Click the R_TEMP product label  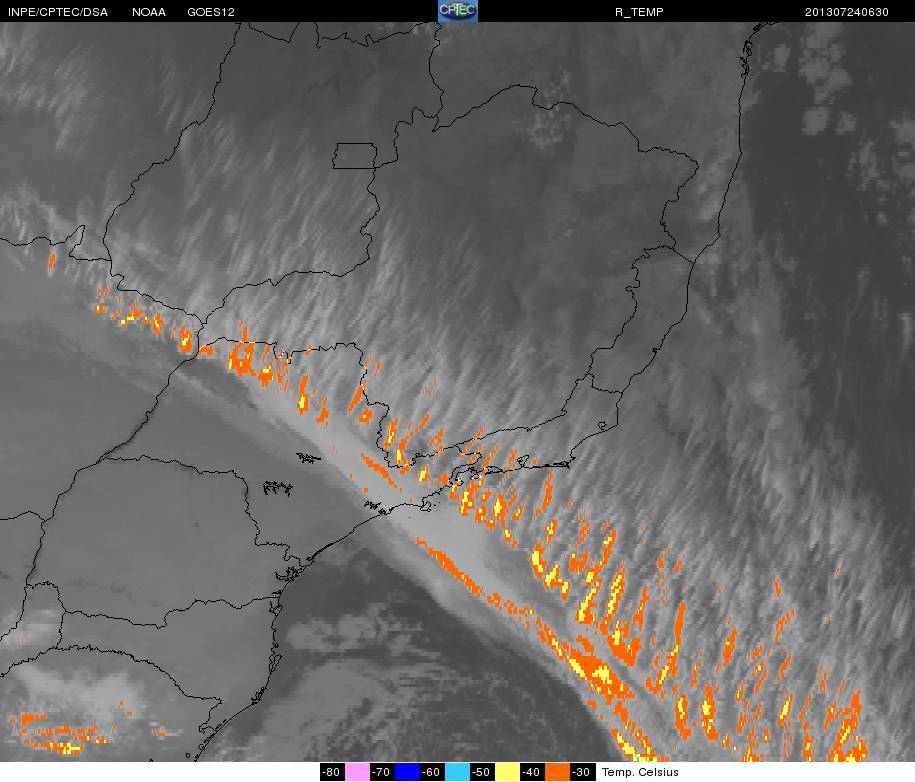click(x=639, y=12)
